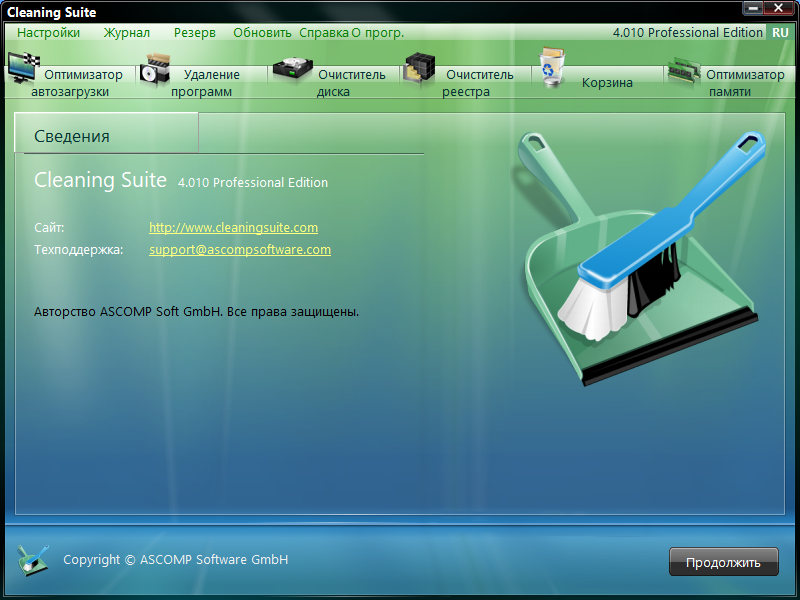This screenshot has height=600, width=800.
Task: Click the Обновить menu item
Action: click(x=262, y=33)
